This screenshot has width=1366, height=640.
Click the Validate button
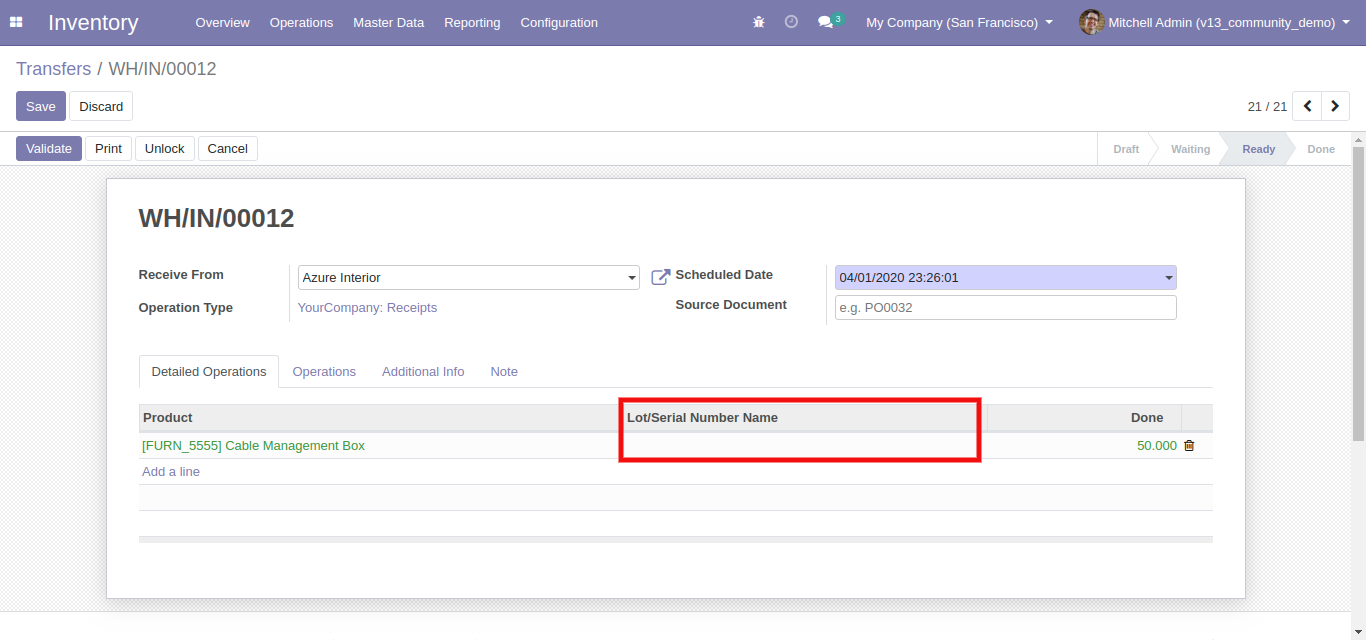(49, 149)
